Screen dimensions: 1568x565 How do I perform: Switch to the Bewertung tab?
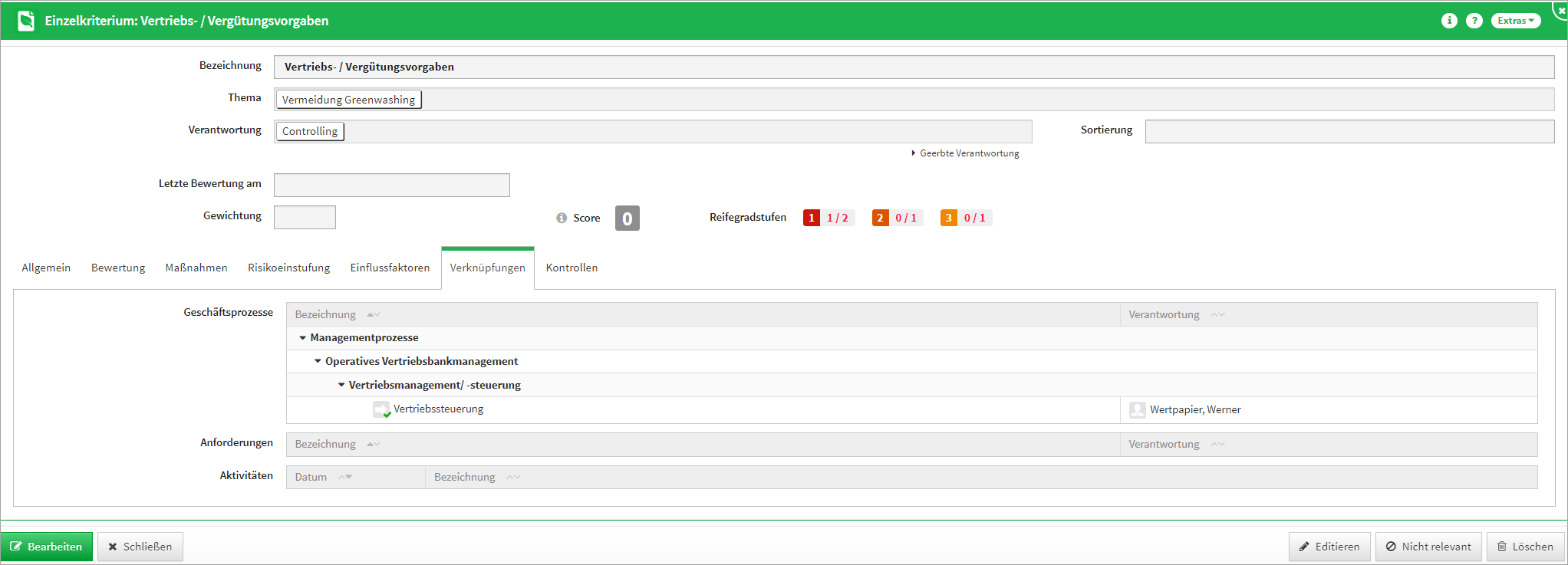(x=118, y=268)
